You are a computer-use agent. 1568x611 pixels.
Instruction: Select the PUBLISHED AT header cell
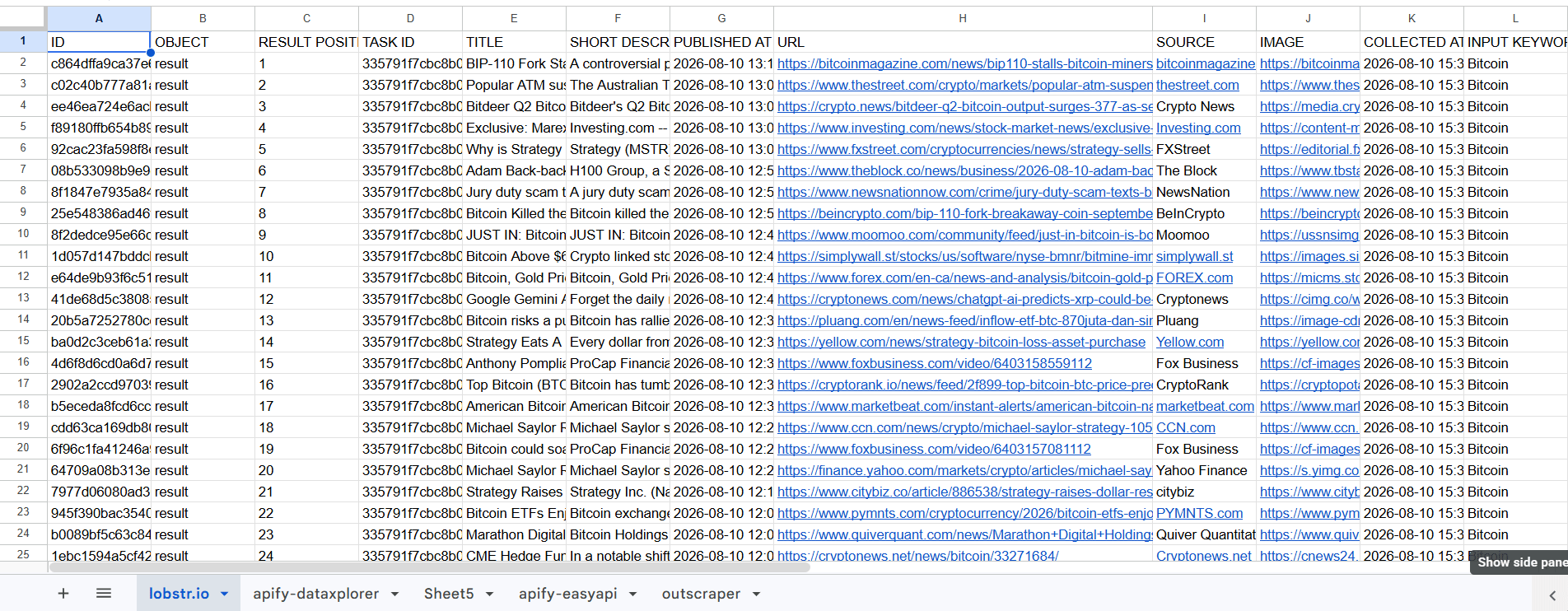click(x=721, y=42)
